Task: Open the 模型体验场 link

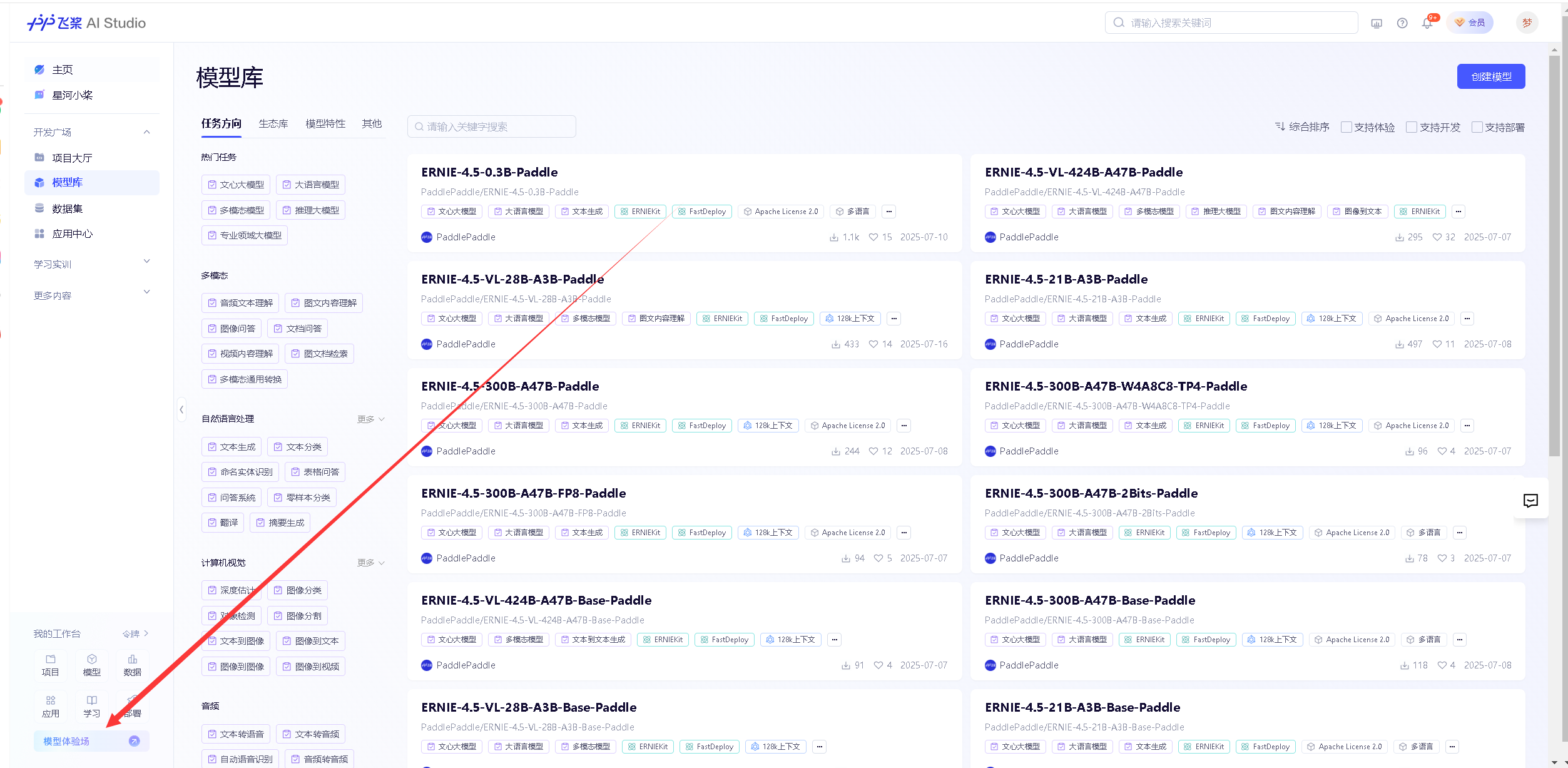Action: click(x=91, y=741)
